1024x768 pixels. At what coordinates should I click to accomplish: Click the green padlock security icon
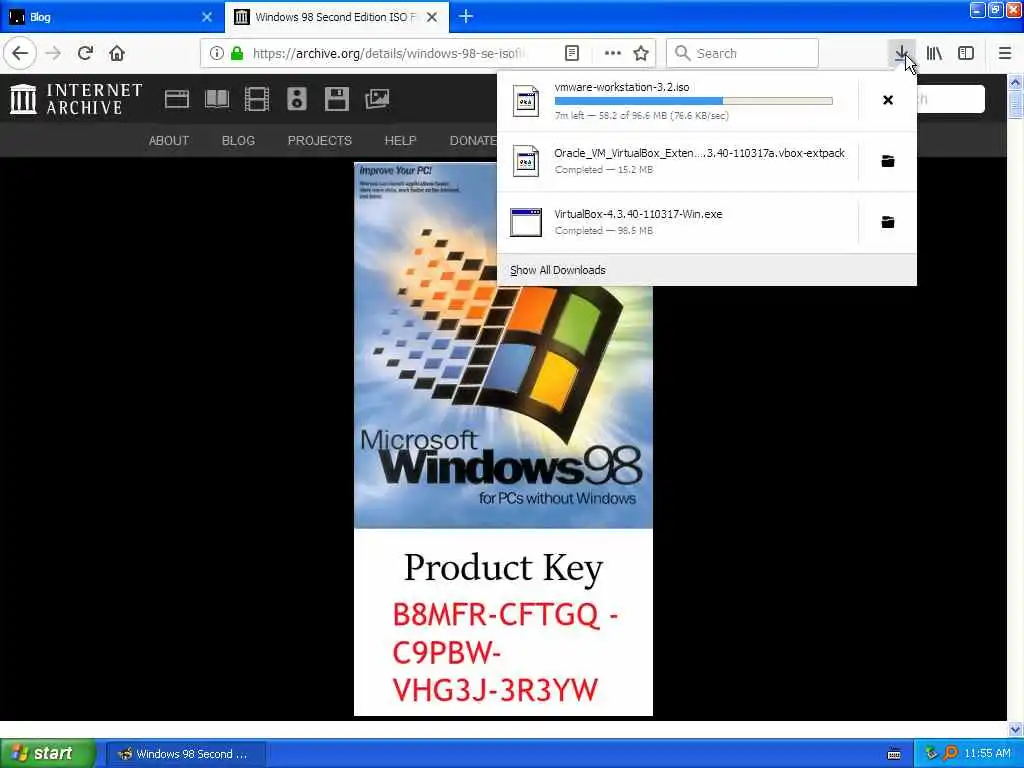point(237,53)
